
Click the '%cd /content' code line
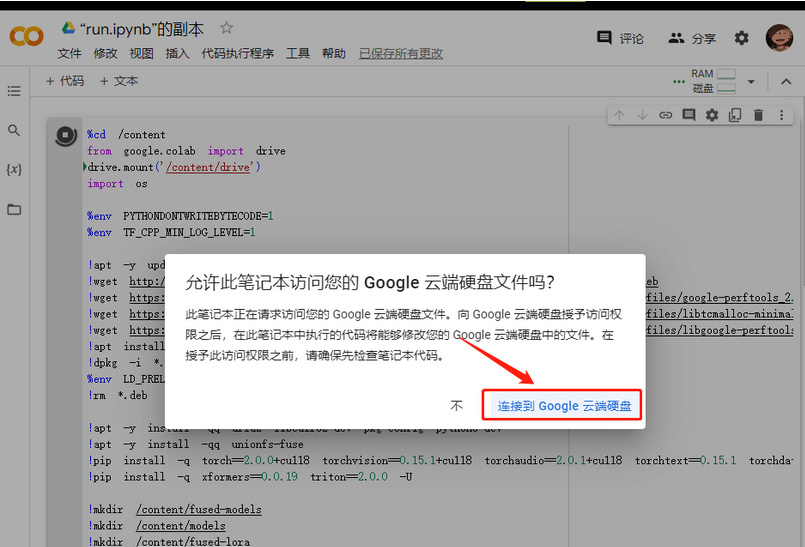126,135
